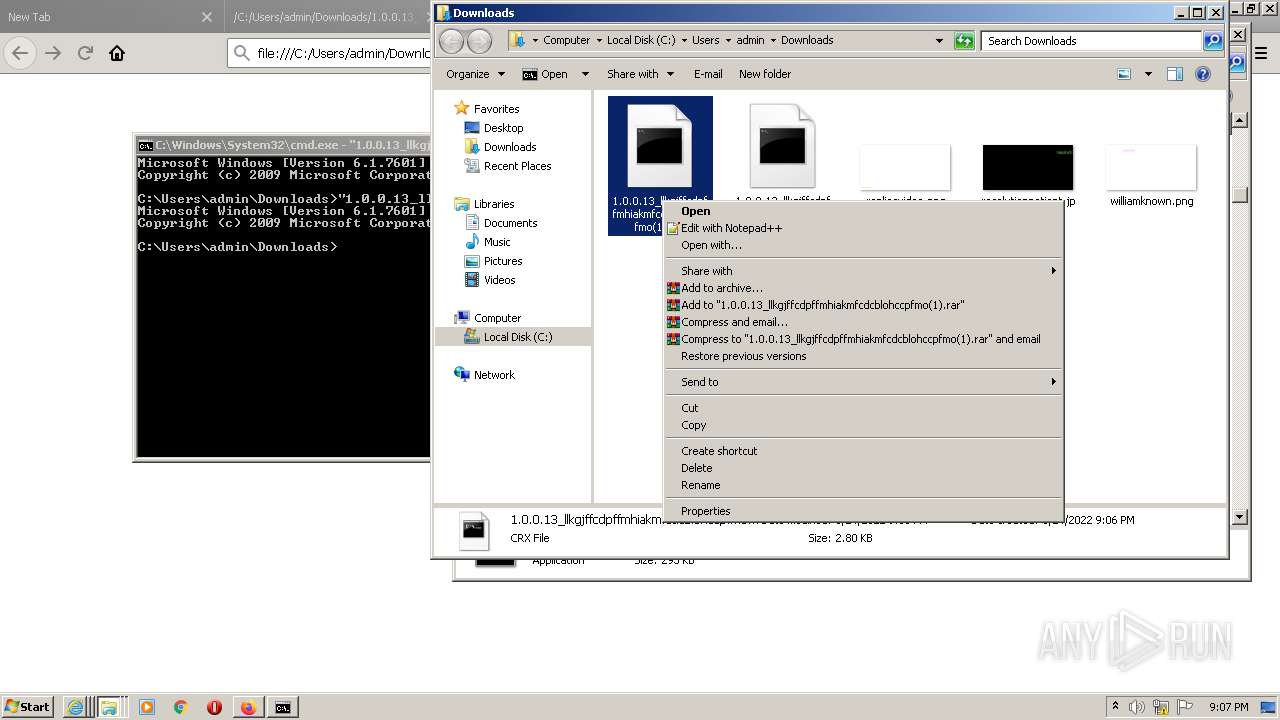
Task: Click the green refresh button in address bar
Action: [964, 41]
